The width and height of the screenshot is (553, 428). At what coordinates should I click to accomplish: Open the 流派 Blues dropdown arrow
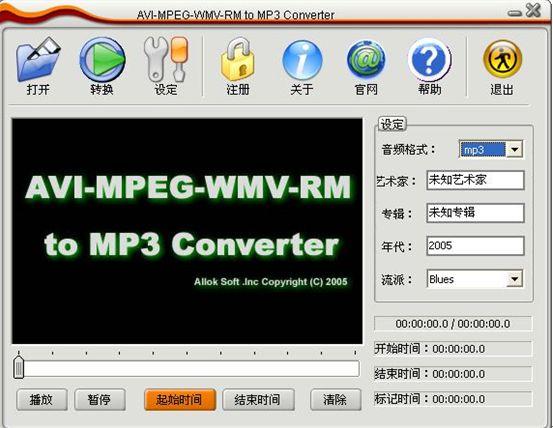pyautogui.click(x=515, y=279)
